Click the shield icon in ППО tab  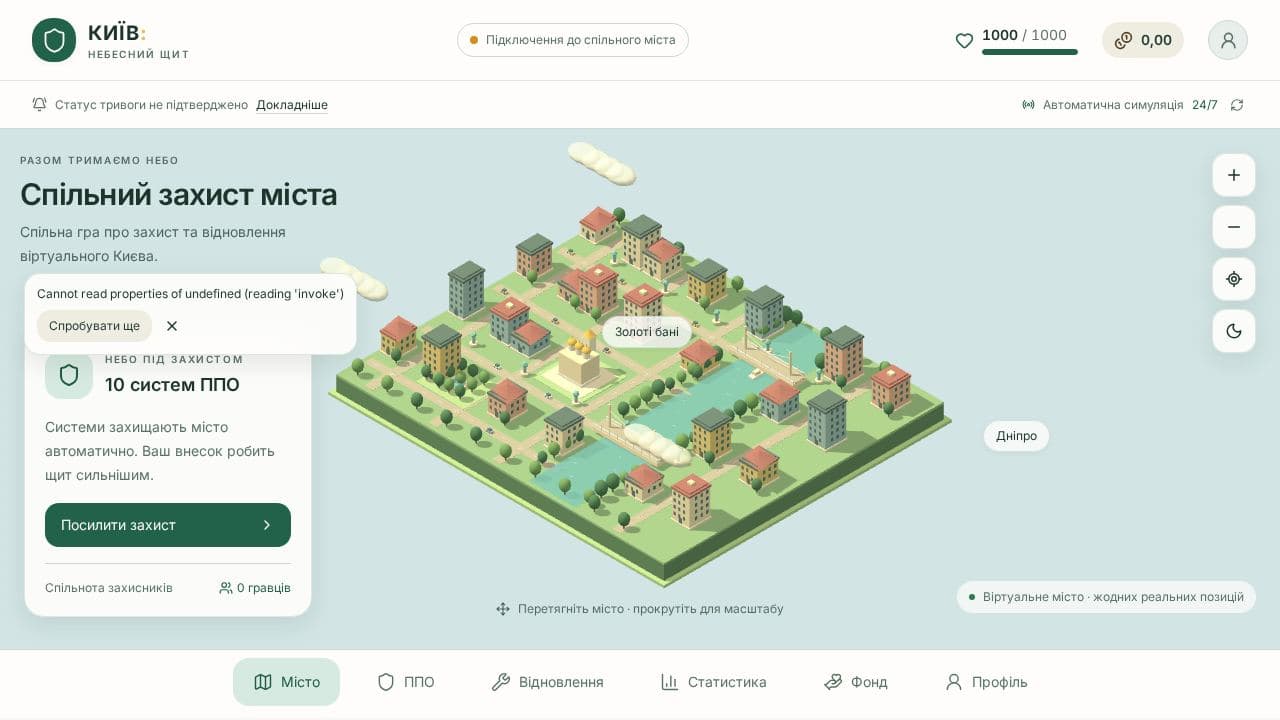(386, 682)
